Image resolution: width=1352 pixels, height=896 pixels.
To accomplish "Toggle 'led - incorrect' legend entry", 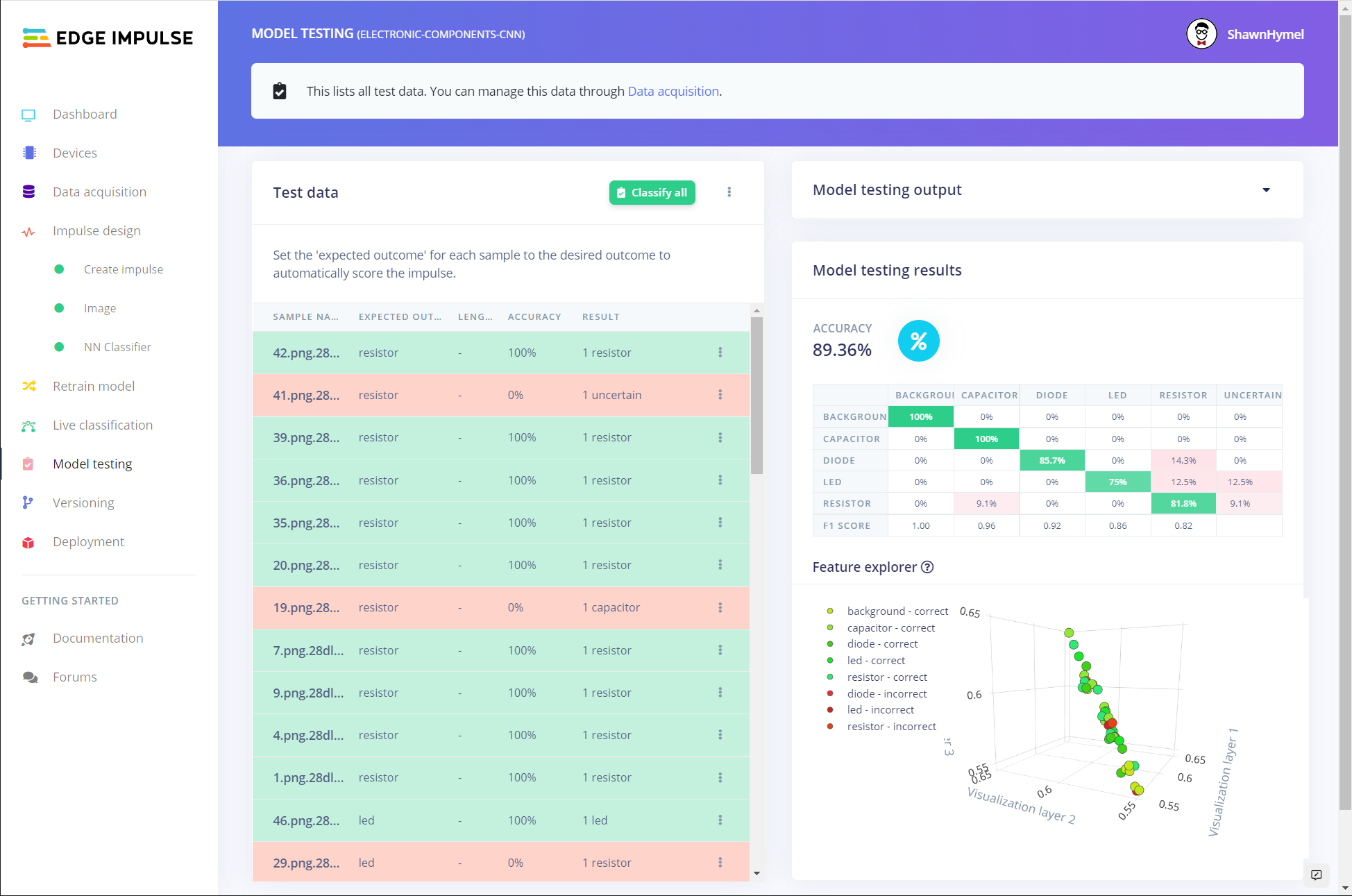I will pyautogui.click(x=870, y=710).
